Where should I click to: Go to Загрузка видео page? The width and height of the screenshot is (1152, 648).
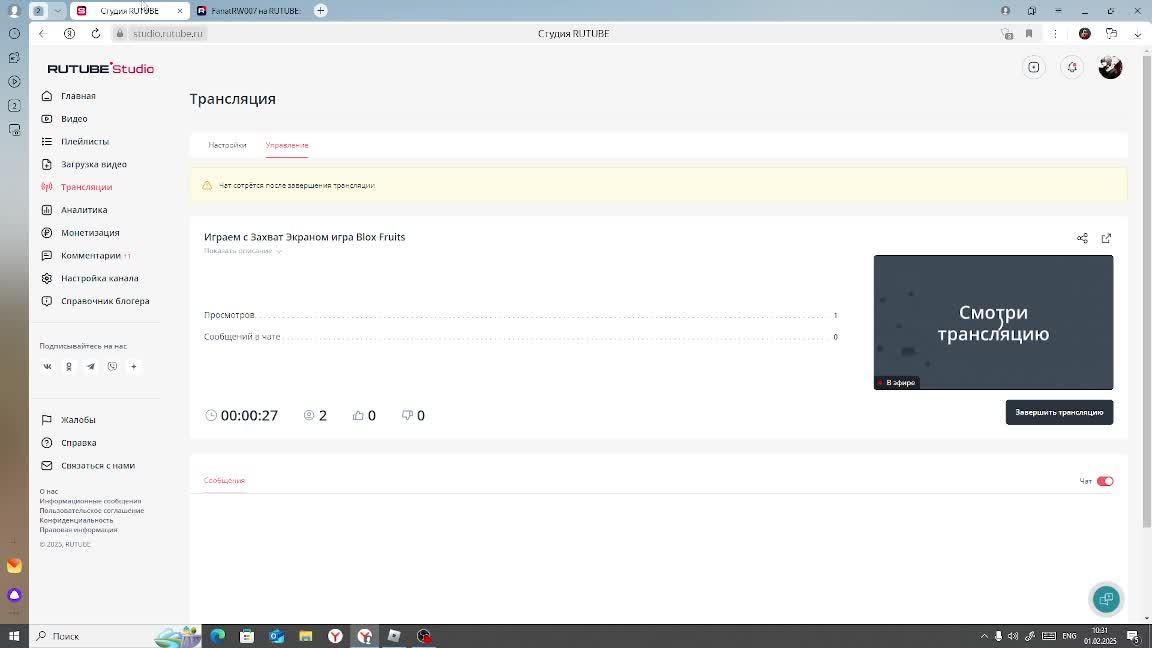tap(93, 165)
